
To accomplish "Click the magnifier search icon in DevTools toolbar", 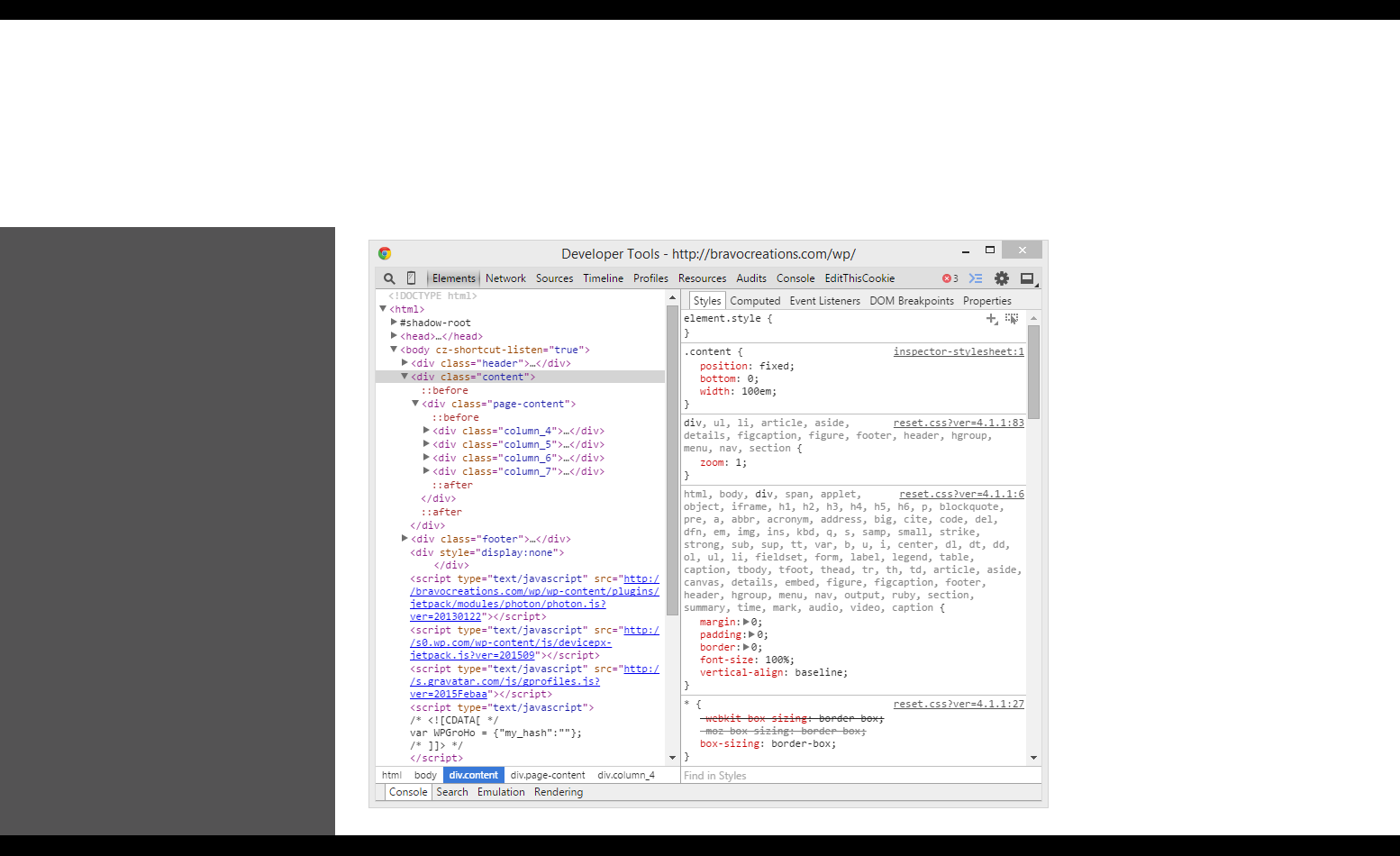I will click(389, 278).
